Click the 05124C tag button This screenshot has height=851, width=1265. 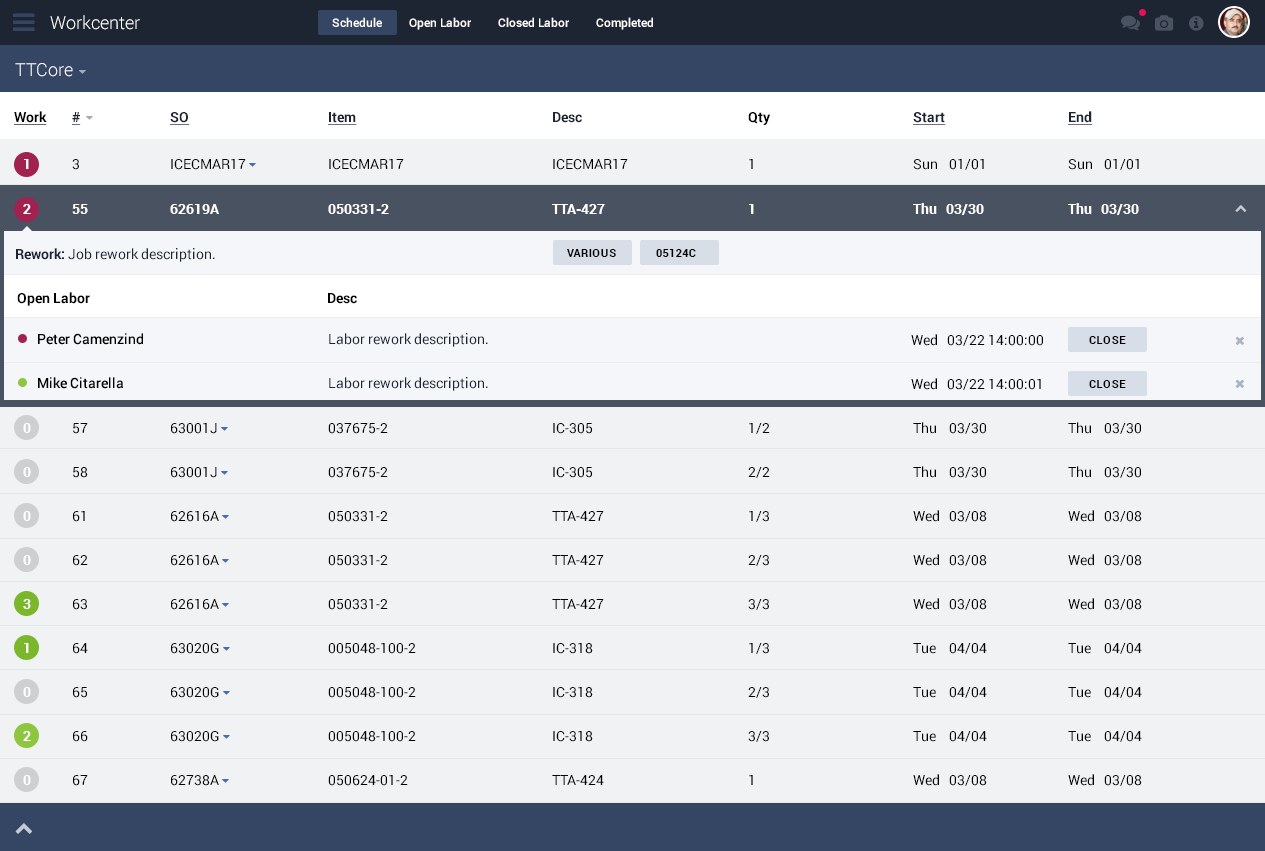(679, 253)
